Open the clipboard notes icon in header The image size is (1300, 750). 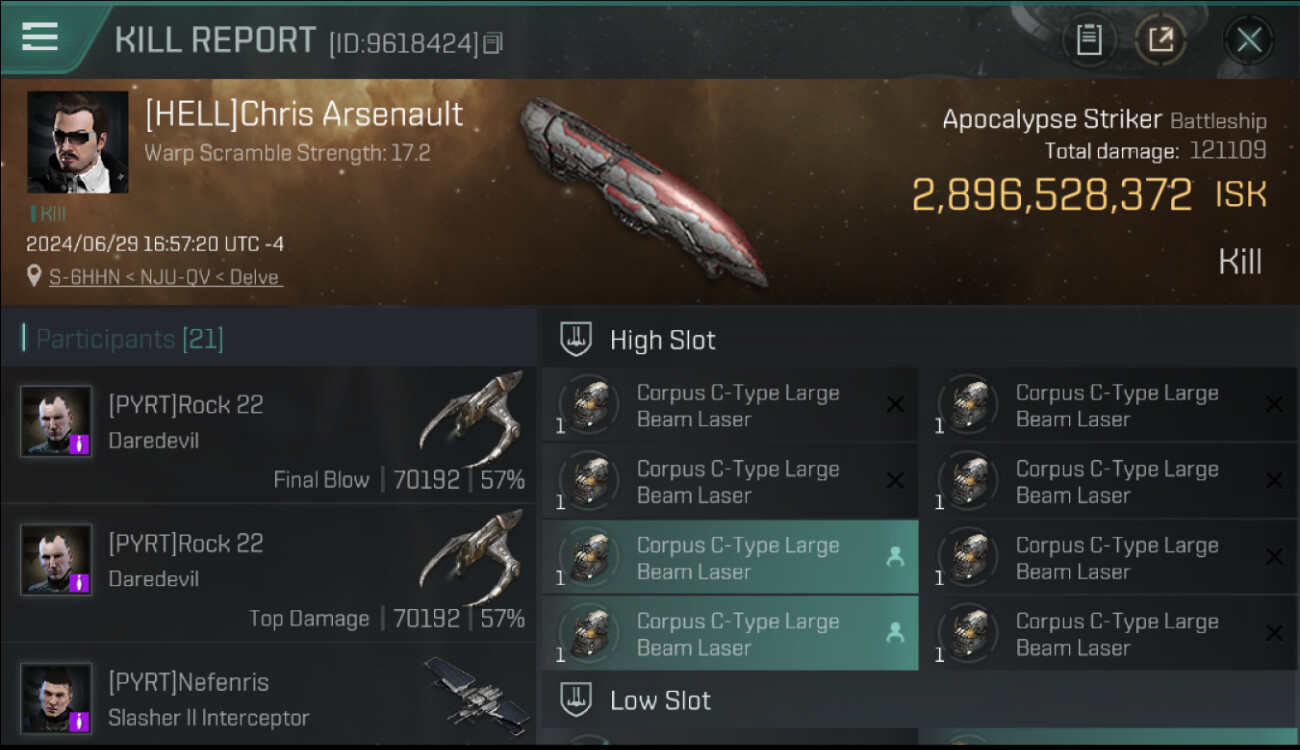[x=1089, y=40]
